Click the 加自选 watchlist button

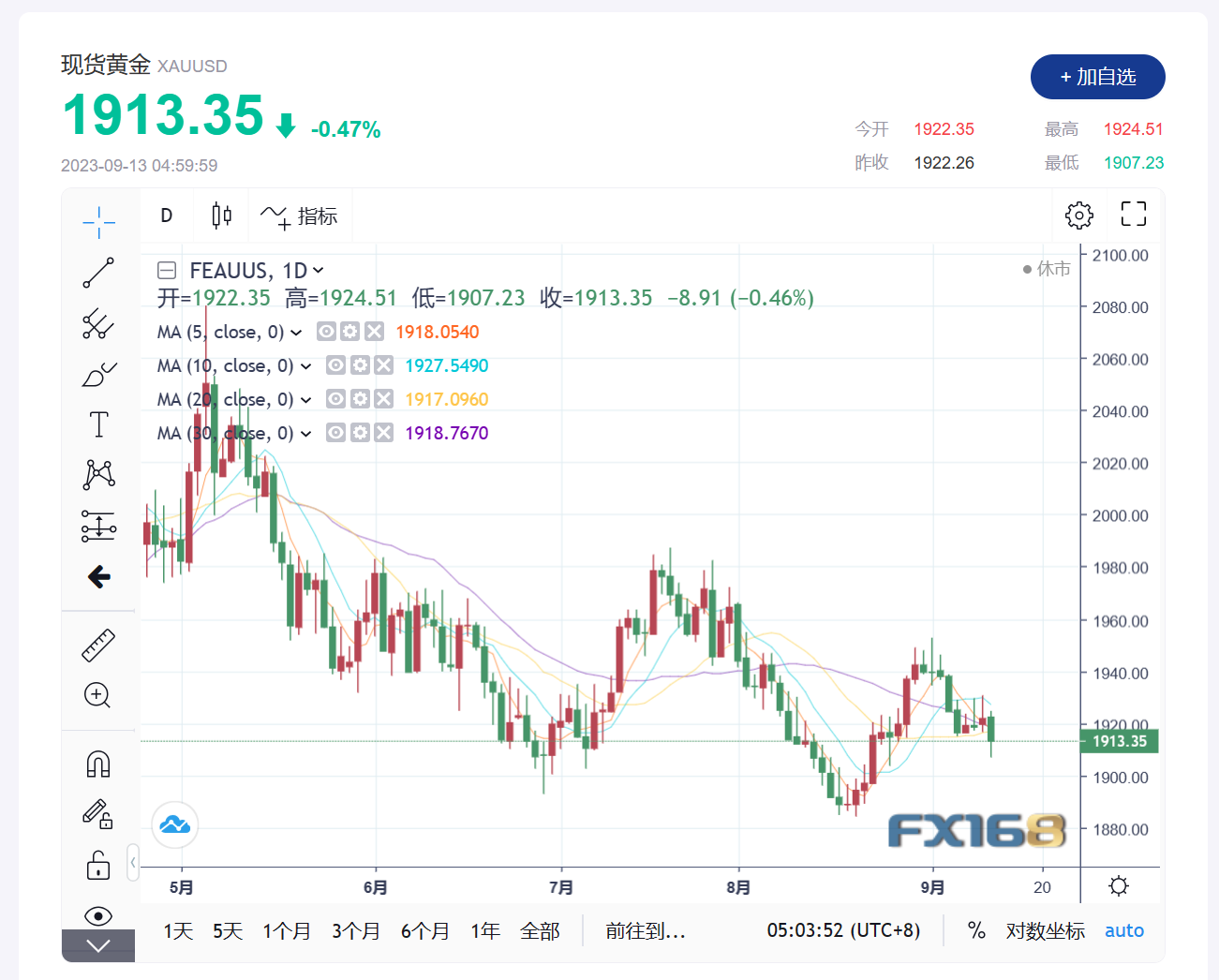tap(1097, 77)
